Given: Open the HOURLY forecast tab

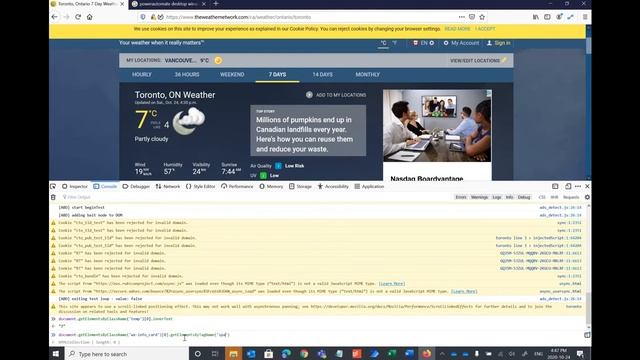Looking at the screenshot, I should tap(142, 75).
